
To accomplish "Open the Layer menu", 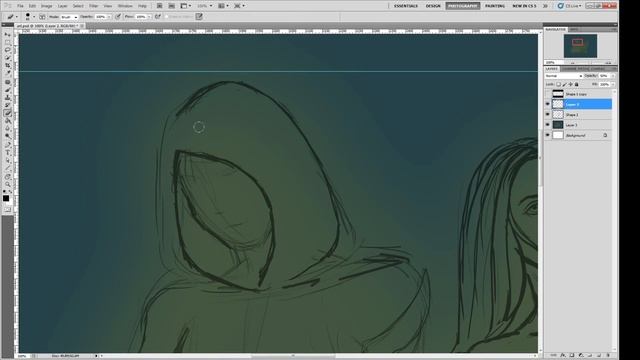I will [x=62, y=6].
